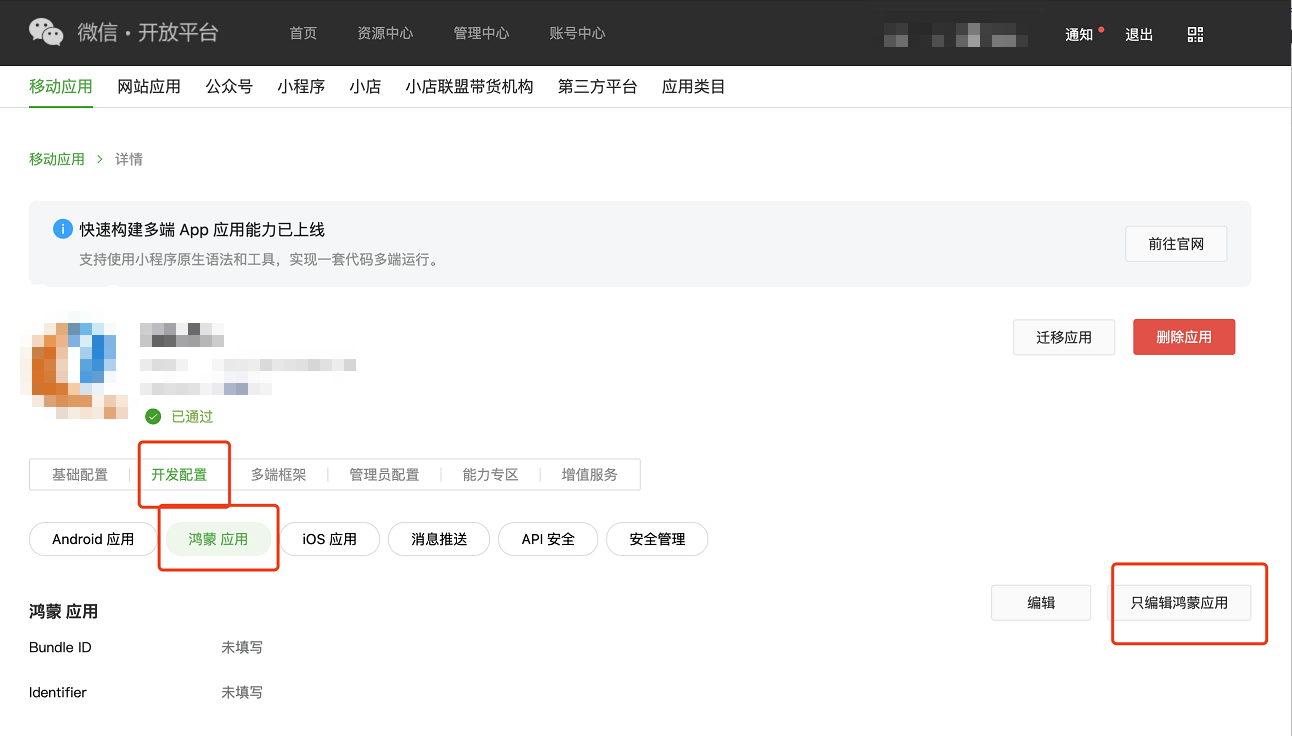Click the 详情 breadcrumb text
The height and width of the screenshot is (736, 1292).
click(x=129, y=159)
